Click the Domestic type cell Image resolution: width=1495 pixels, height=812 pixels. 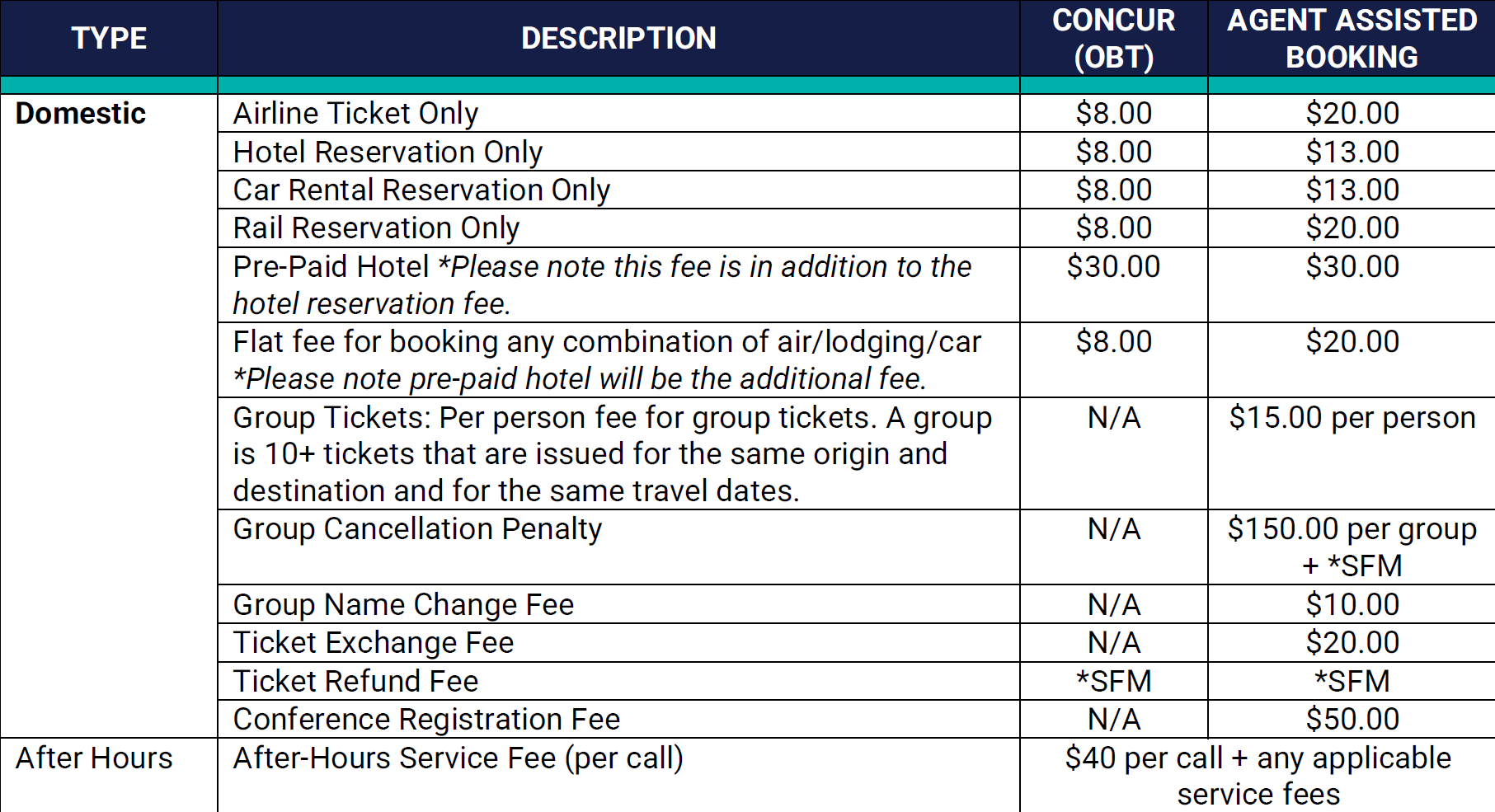(81, 114)
